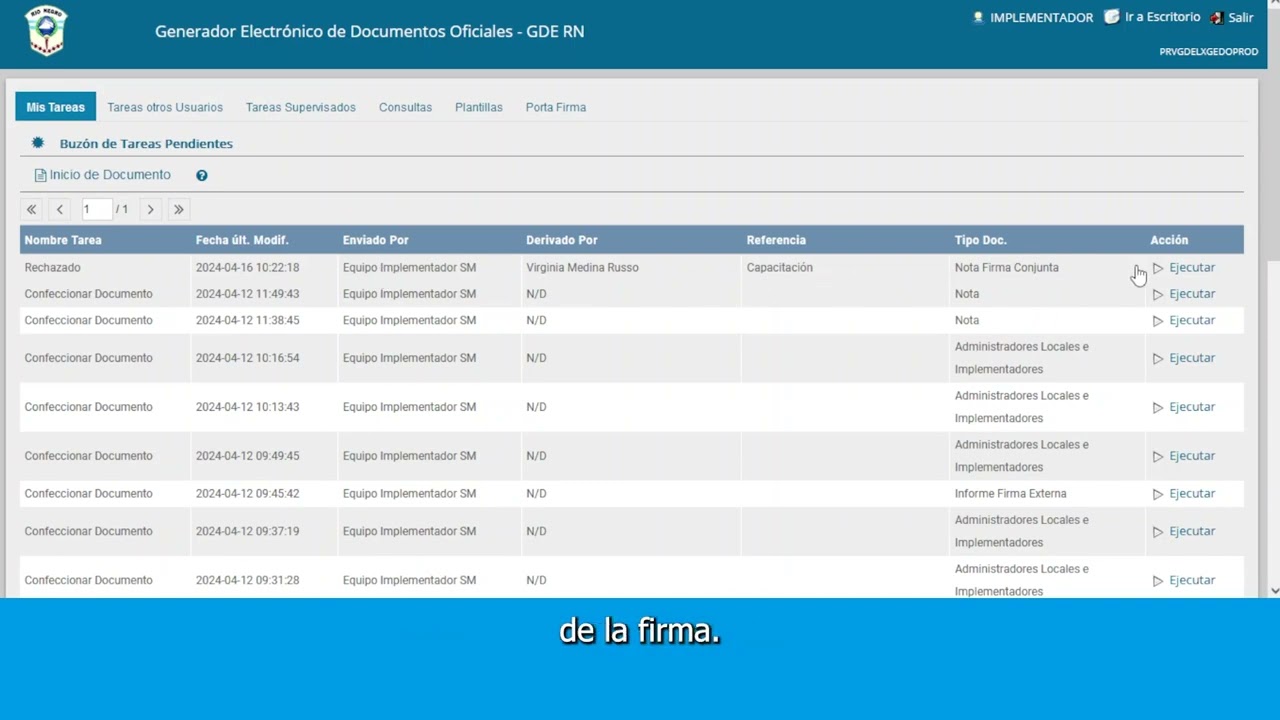Execute the Rechazado task via Ejecutar
The image size is (1280, 720).
1192,268
